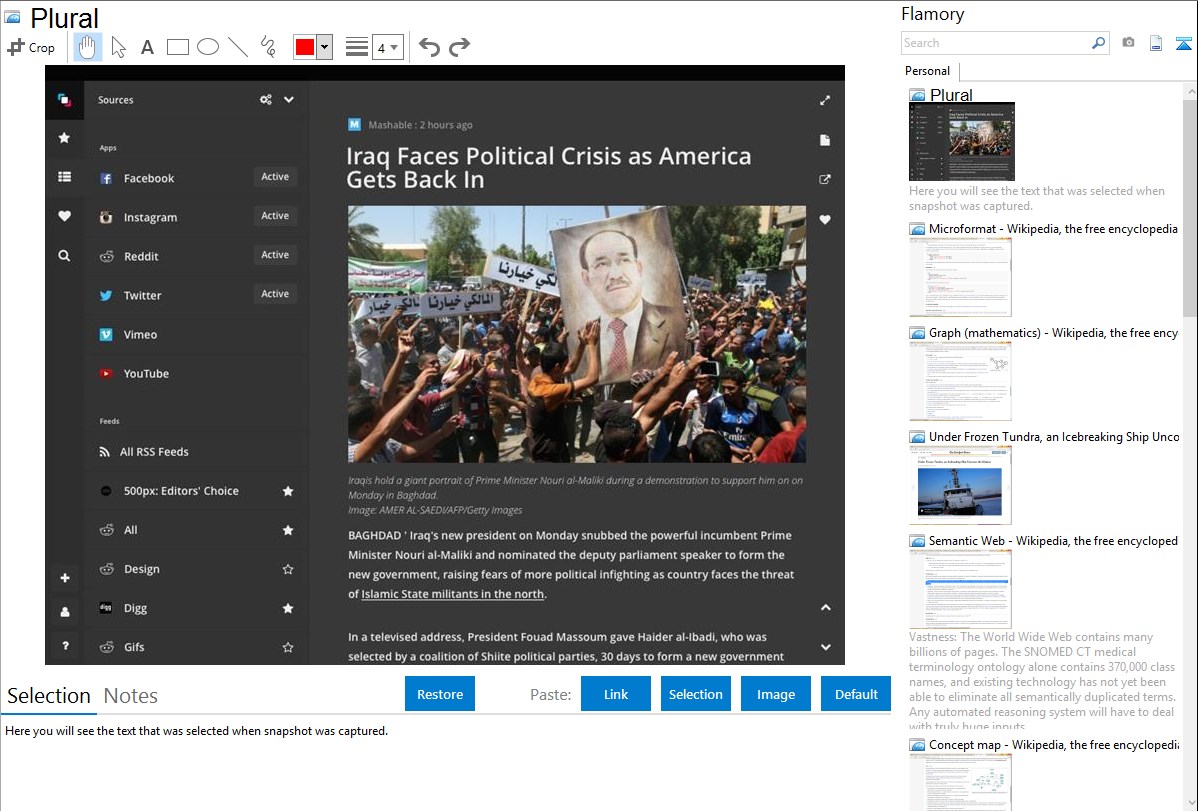Toggle favorite star for Design feed
The width and height of the screenshot is (1198, 811).
tap(288, 569)
